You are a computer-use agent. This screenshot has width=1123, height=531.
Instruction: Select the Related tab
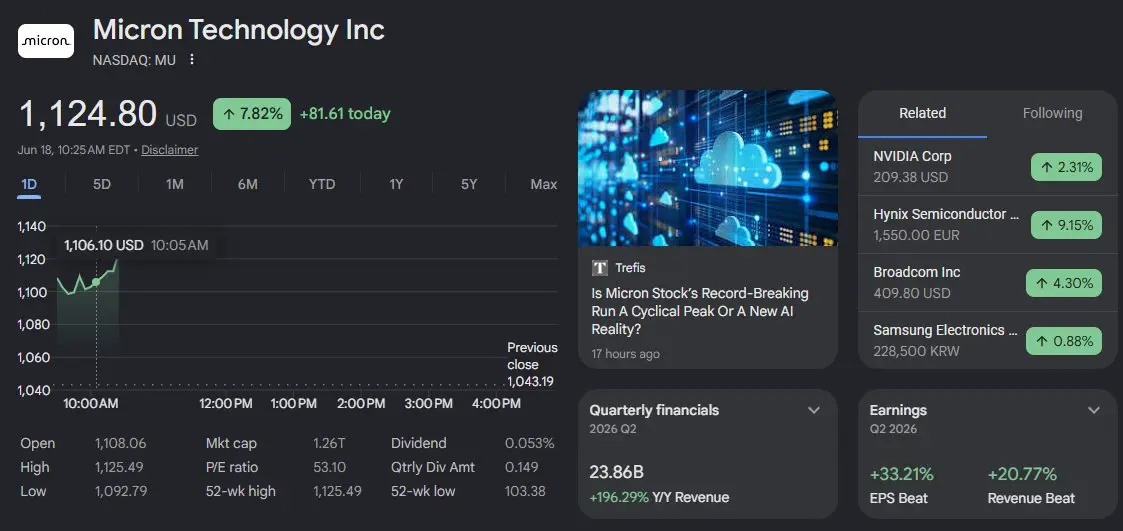coord(922,113)
